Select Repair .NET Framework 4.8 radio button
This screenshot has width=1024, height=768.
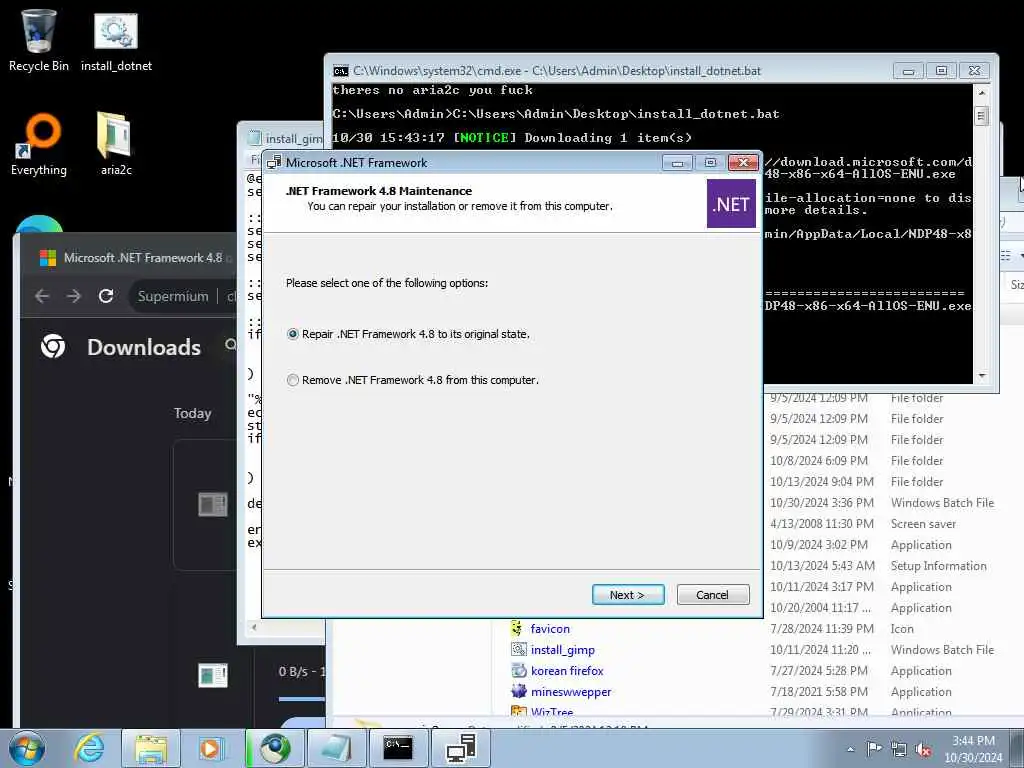(x=293, y=334)
